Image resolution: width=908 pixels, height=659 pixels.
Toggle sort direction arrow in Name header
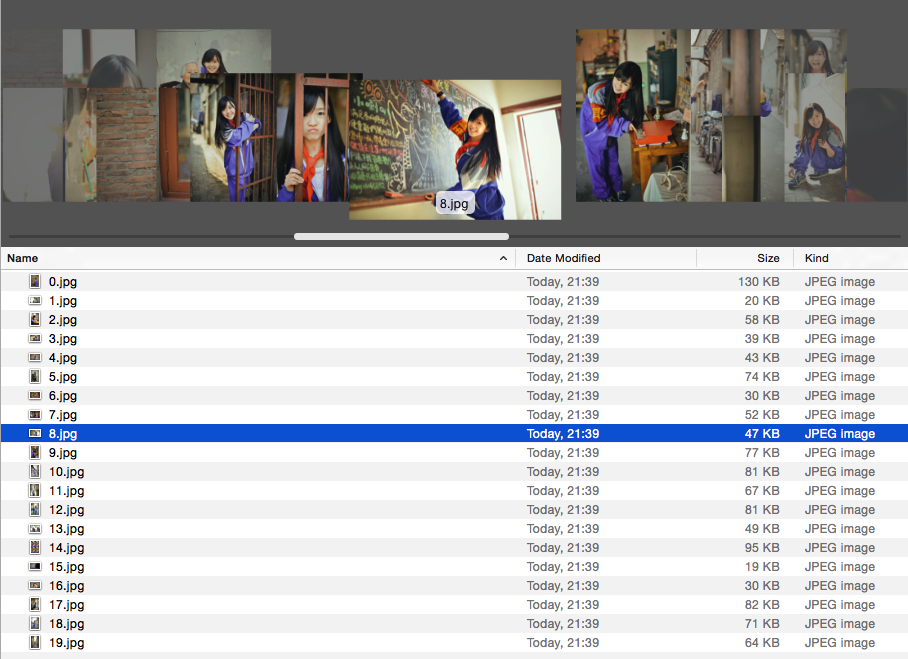[503, 258]
